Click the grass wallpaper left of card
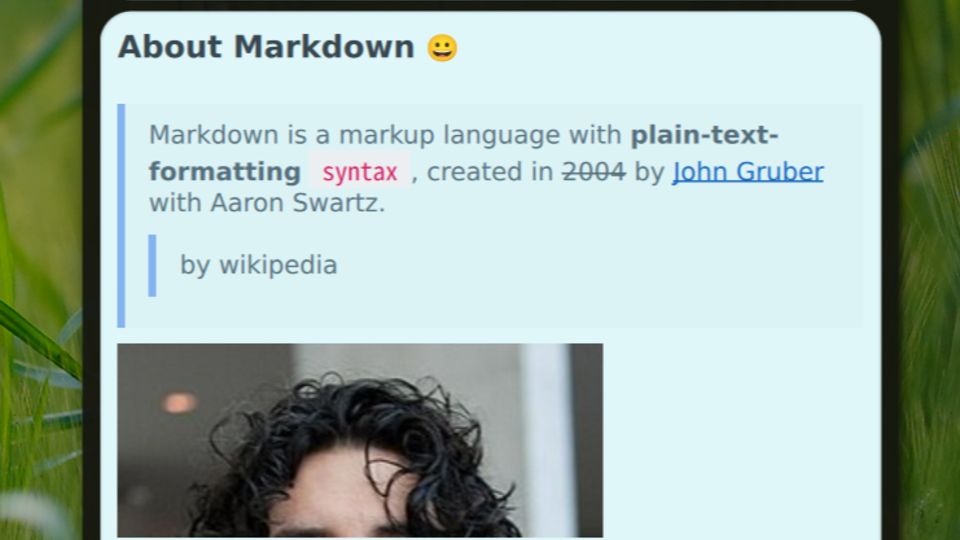This screenshot has width=960, height=540. pyautogui.click(x=40, y=269)
